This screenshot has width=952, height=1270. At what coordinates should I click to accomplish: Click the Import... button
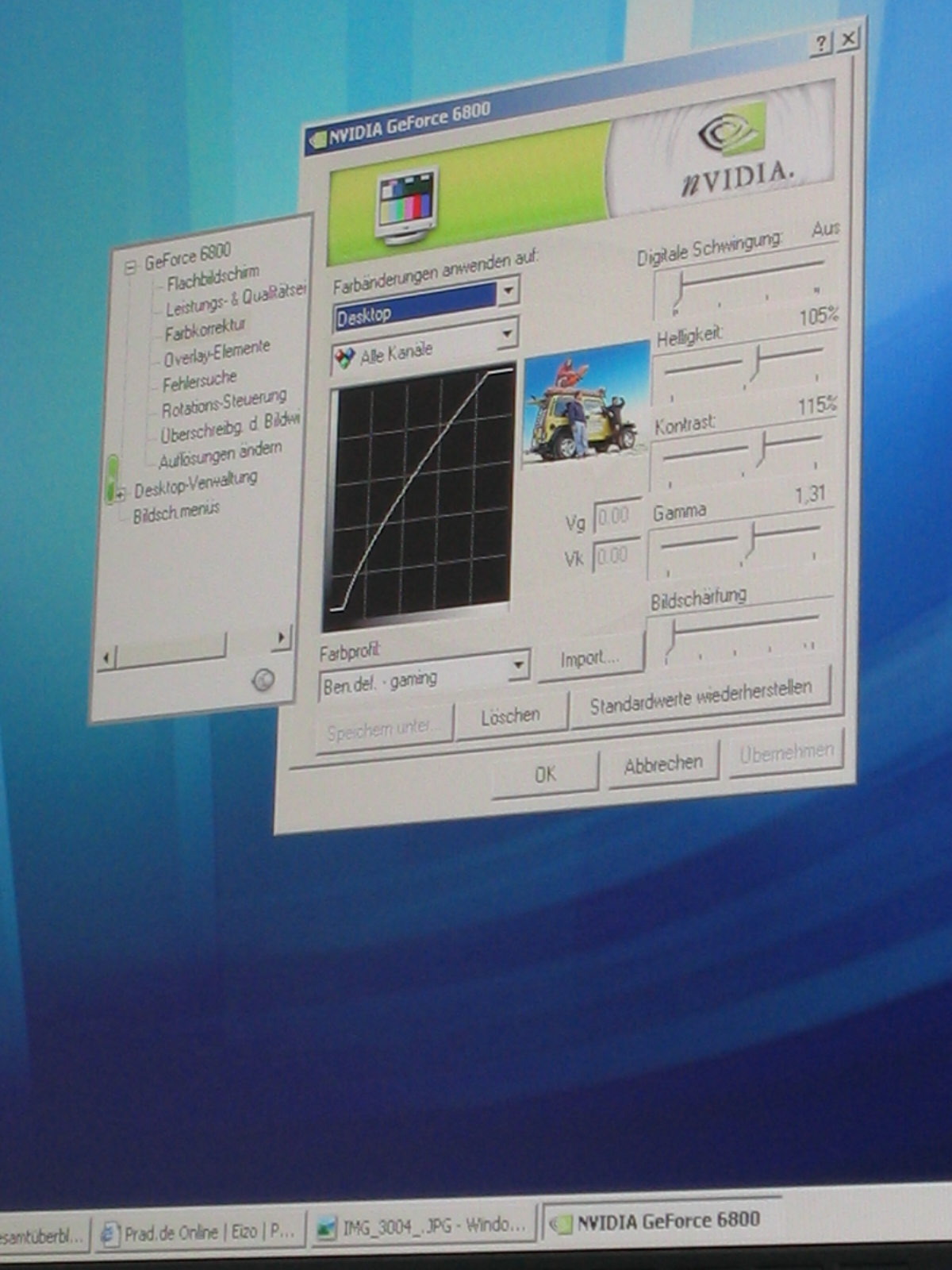click(x=589, y=659)
